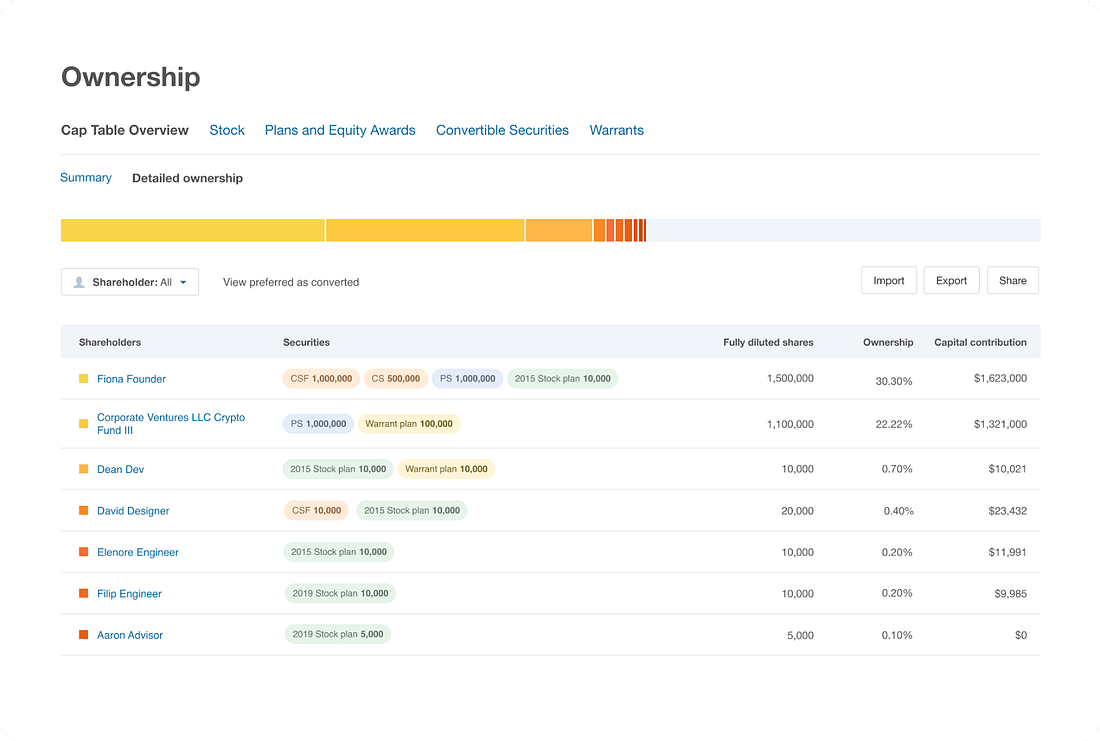Open Elenore Engineer shareholder link

138,552
